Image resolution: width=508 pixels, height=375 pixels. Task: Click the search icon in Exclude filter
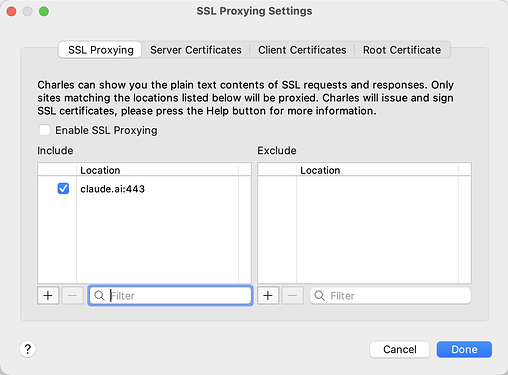point(319,295)
